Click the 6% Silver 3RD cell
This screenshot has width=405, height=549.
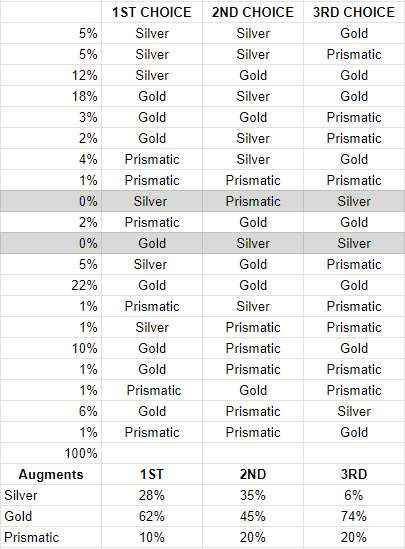point(354,495)
